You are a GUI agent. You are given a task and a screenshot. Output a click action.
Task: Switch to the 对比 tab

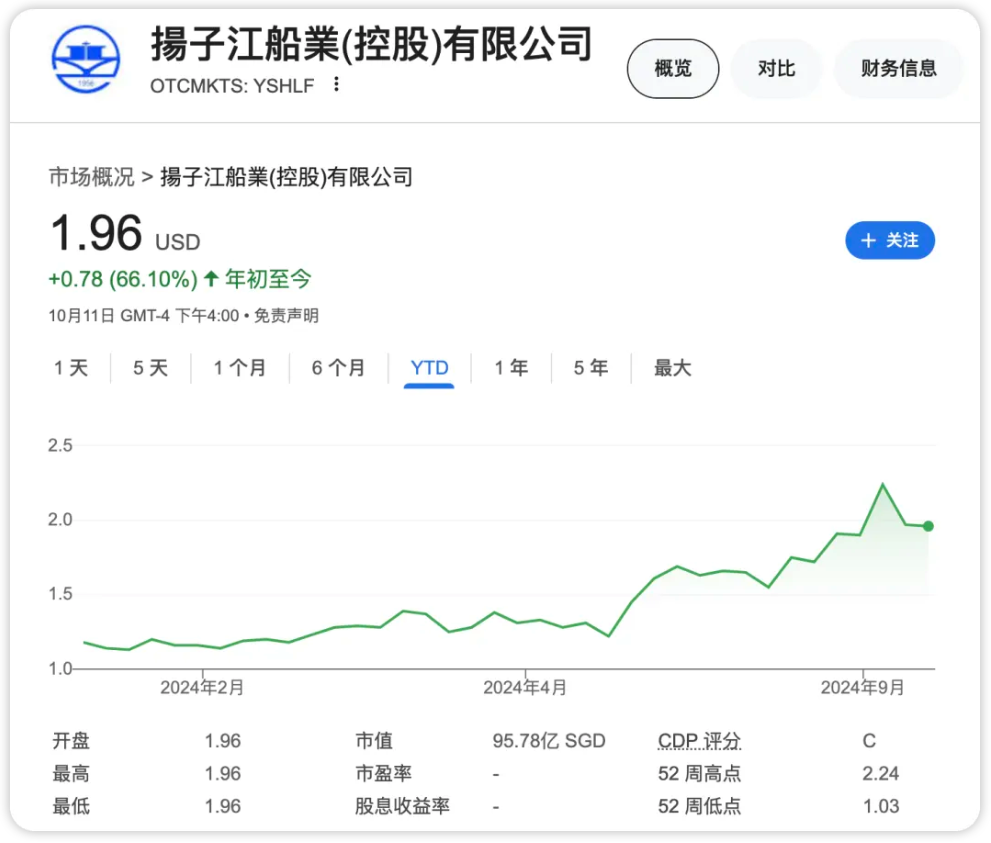[x=776, y=68]
